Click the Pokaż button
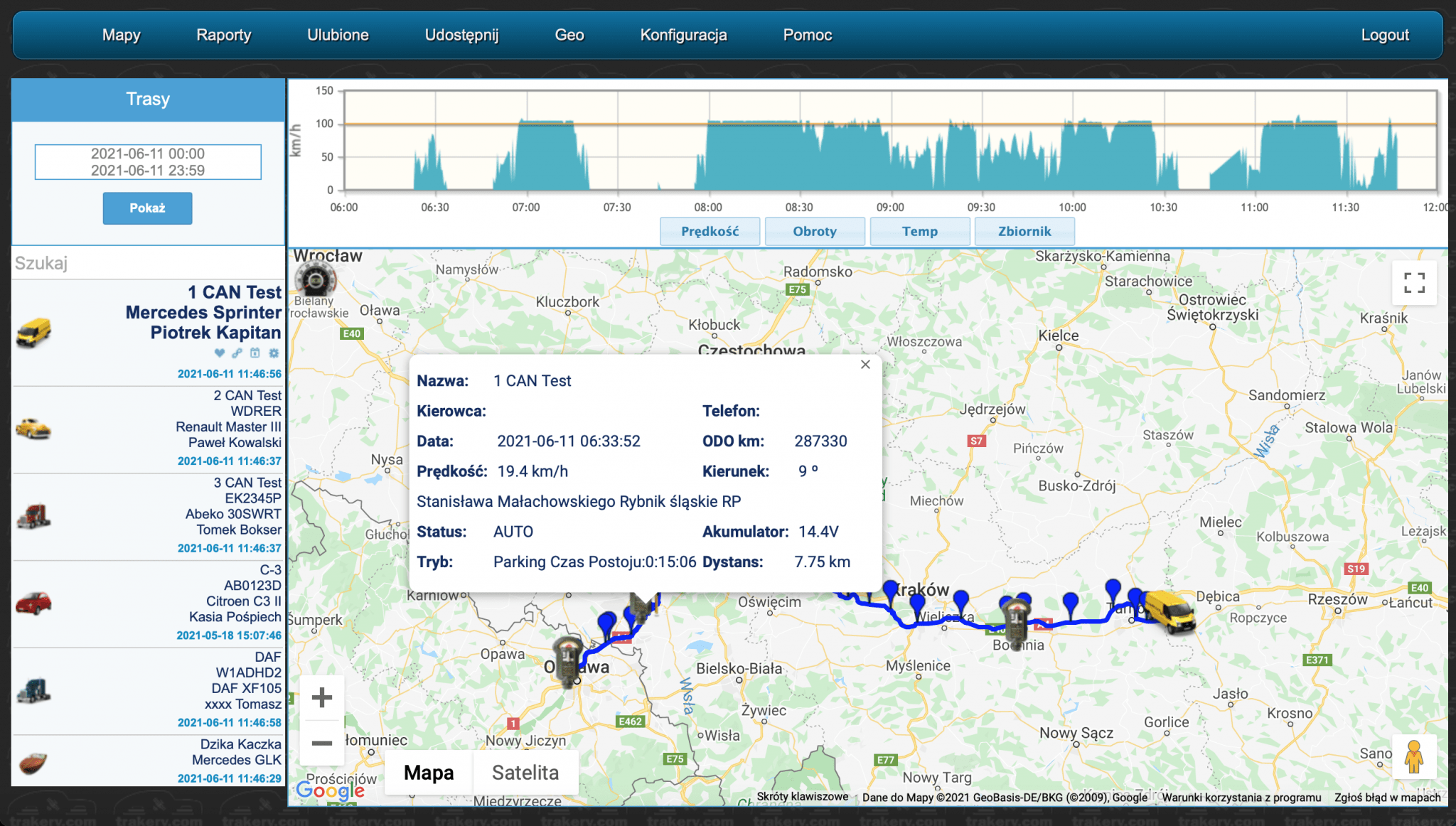 pos(147,208)
